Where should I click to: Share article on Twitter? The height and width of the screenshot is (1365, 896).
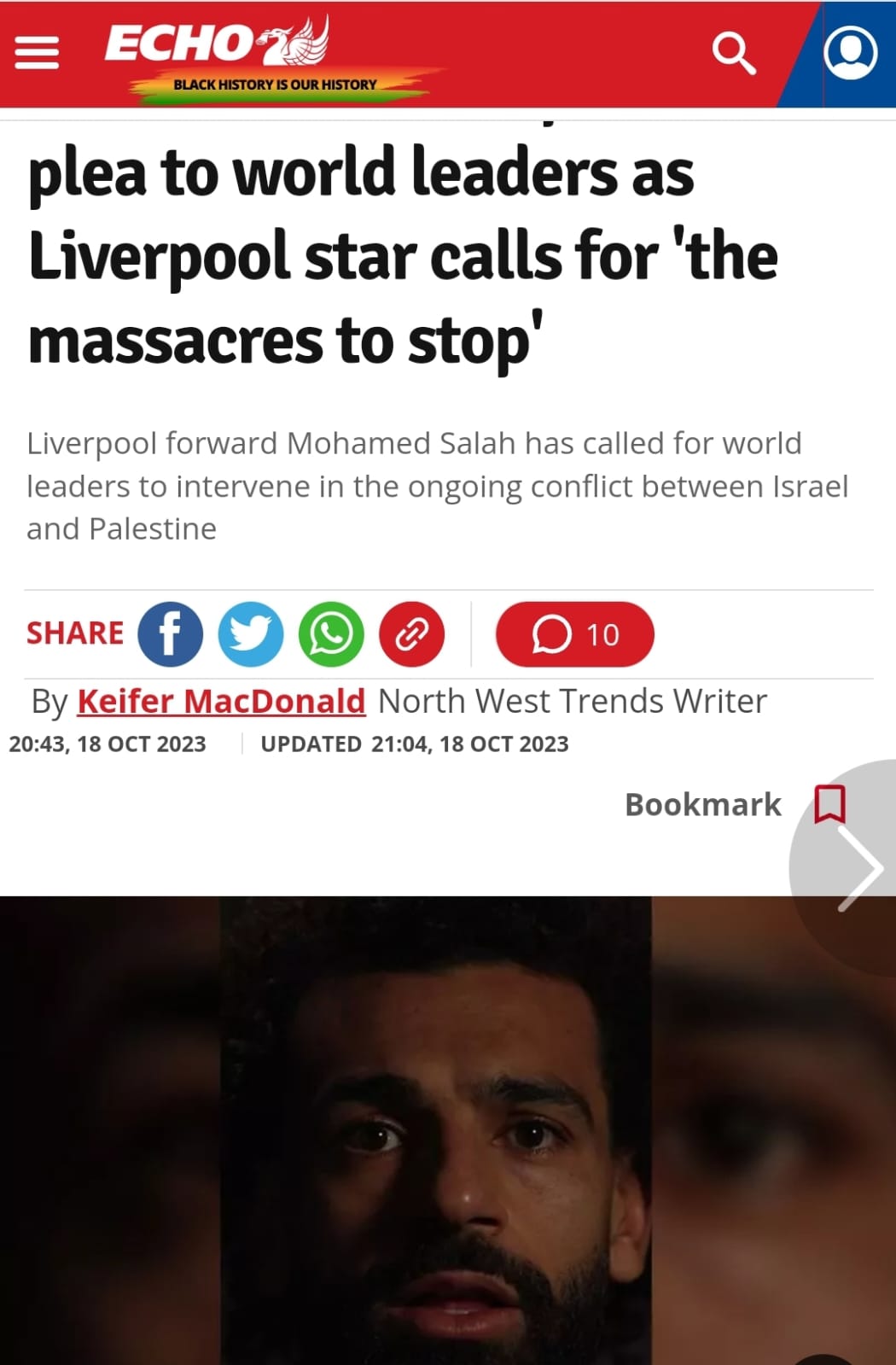[x=251, y=634]
